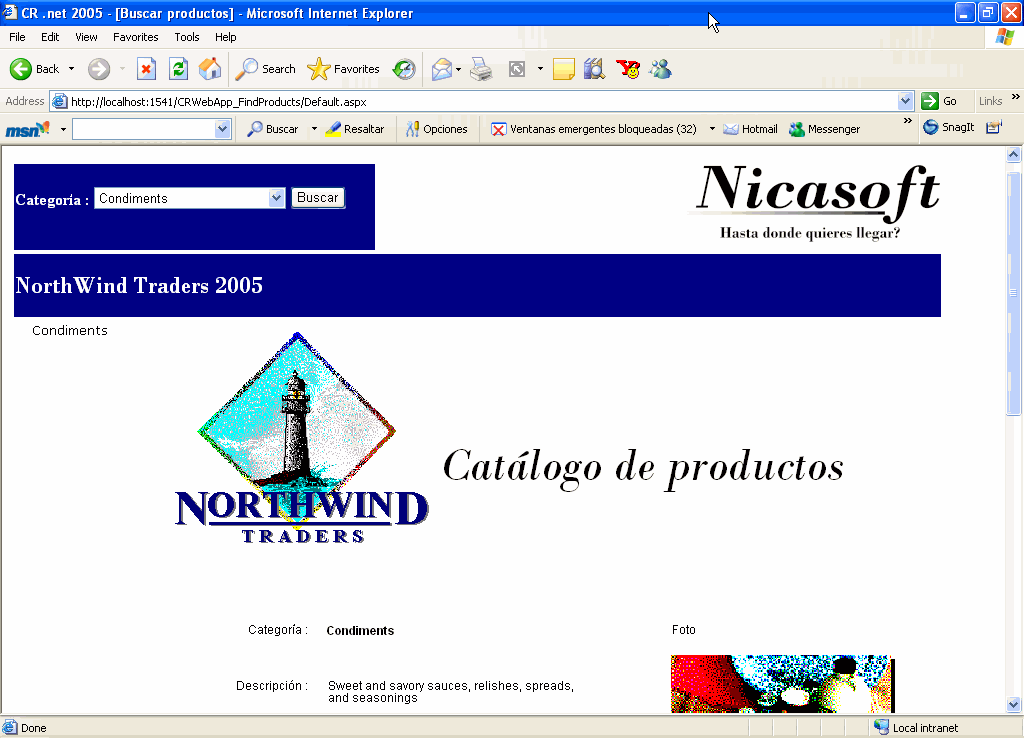
Task: Go back with the Back arrow icon
Action: pos(21,69)
